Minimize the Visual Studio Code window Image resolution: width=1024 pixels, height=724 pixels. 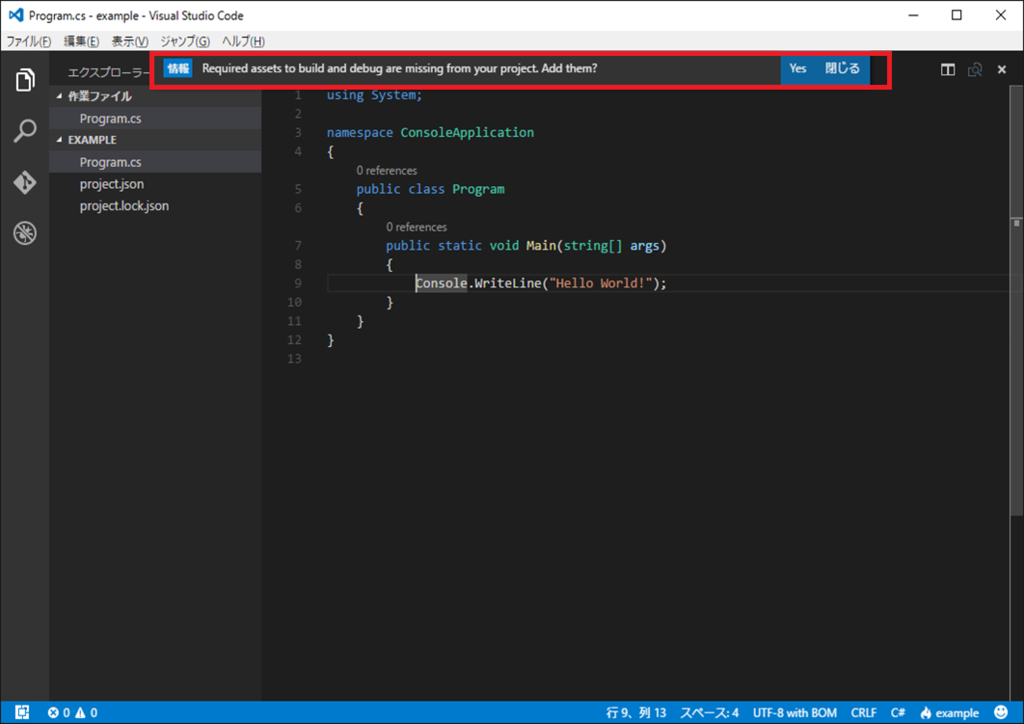click(914, 15)
